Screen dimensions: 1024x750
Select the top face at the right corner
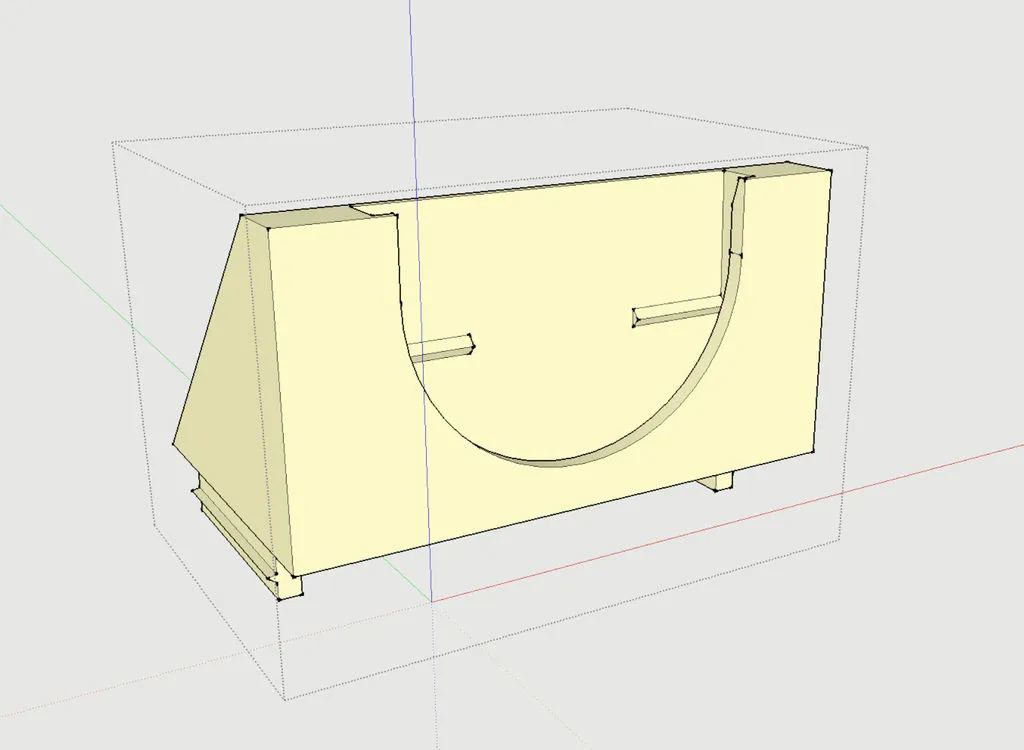click(779, 170)
